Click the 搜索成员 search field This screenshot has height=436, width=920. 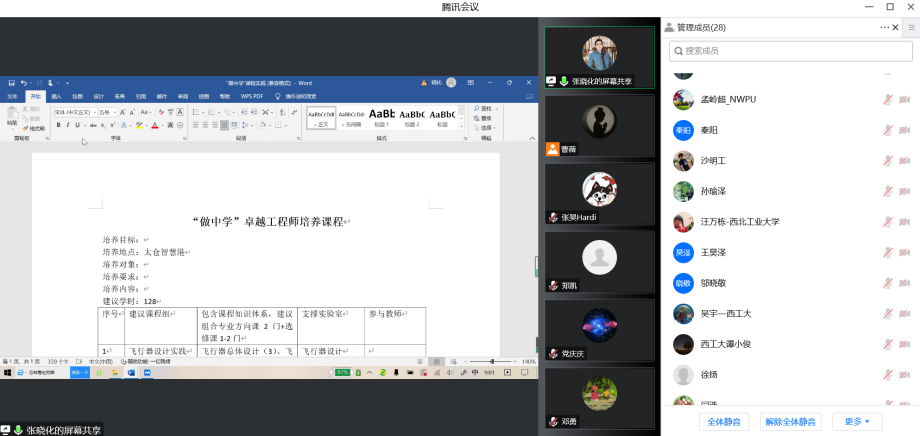click(790, 50)
